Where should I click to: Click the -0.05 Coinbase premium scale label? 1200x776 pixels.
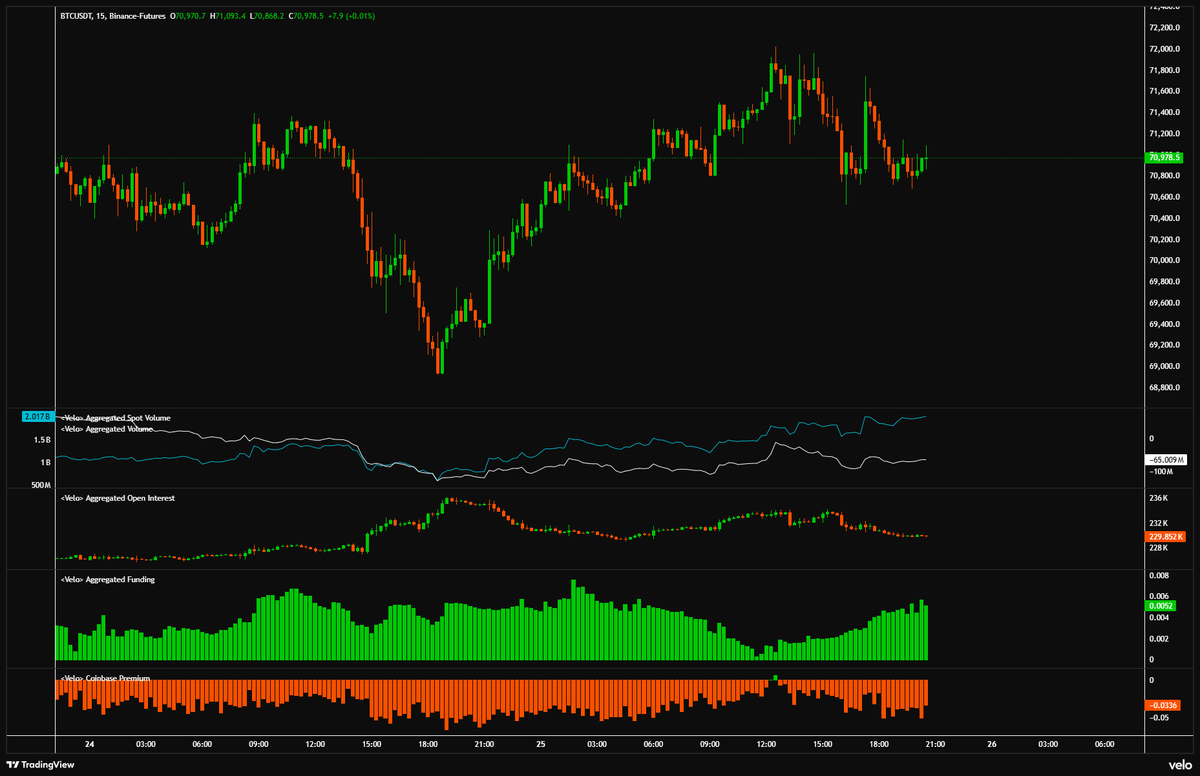(x=1161, y=718)
